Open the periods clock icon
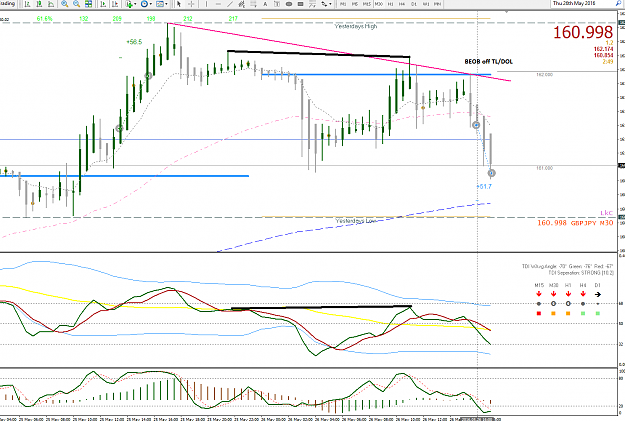The height and width of the screenshot is (421, 625). [144, 4]
